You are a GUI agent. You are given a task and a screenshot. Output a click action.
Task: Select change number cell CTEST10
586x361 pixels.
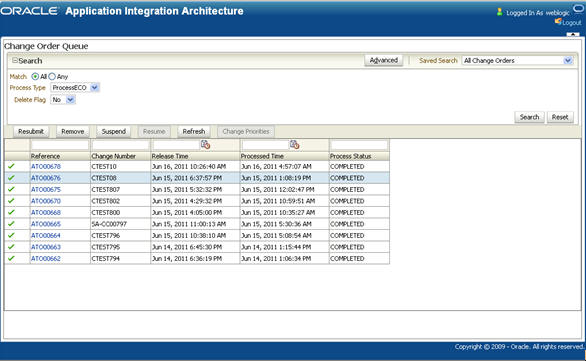[x=104, y=166]
